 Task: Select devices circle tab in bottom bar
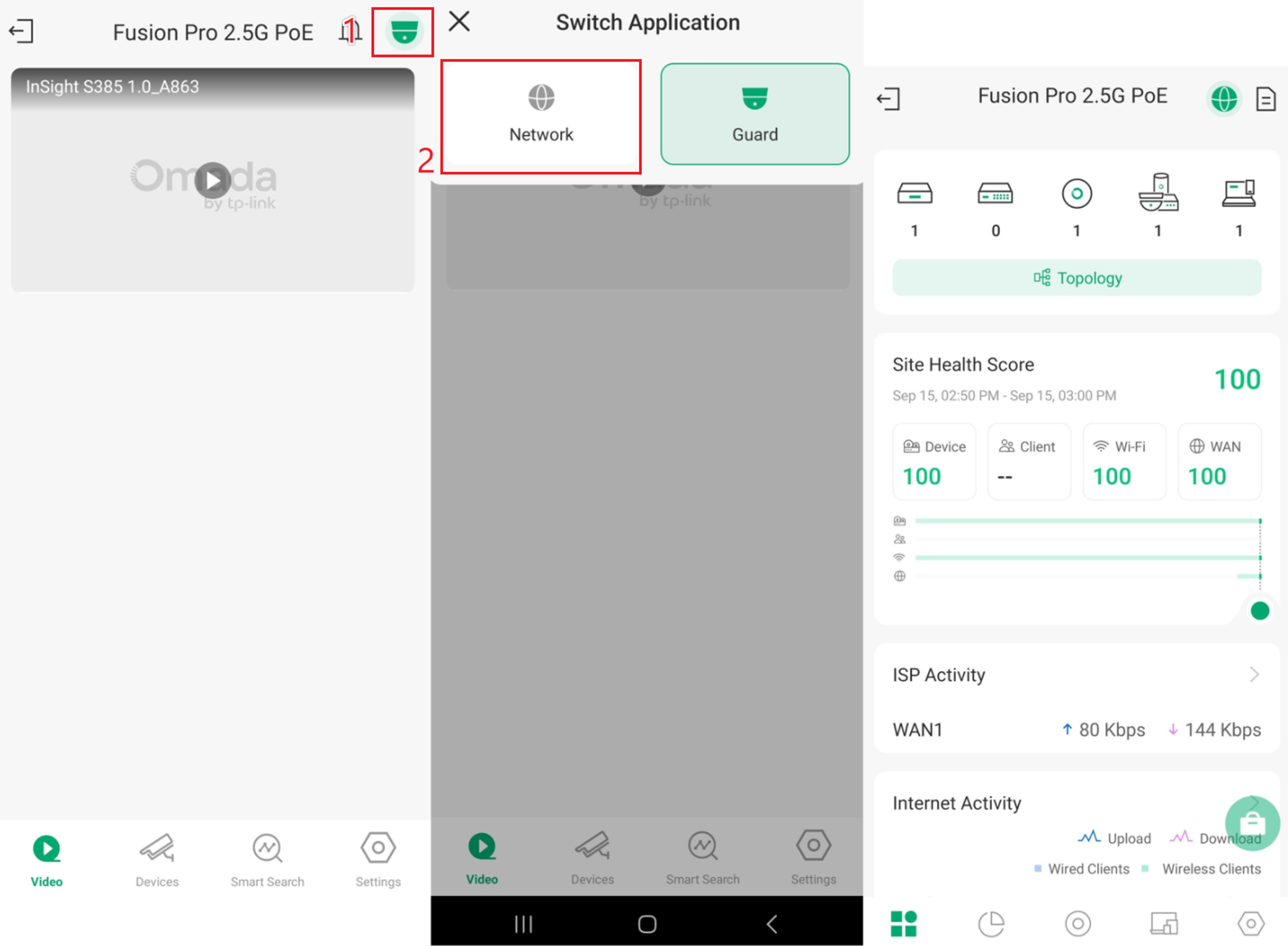(1078, 923)
